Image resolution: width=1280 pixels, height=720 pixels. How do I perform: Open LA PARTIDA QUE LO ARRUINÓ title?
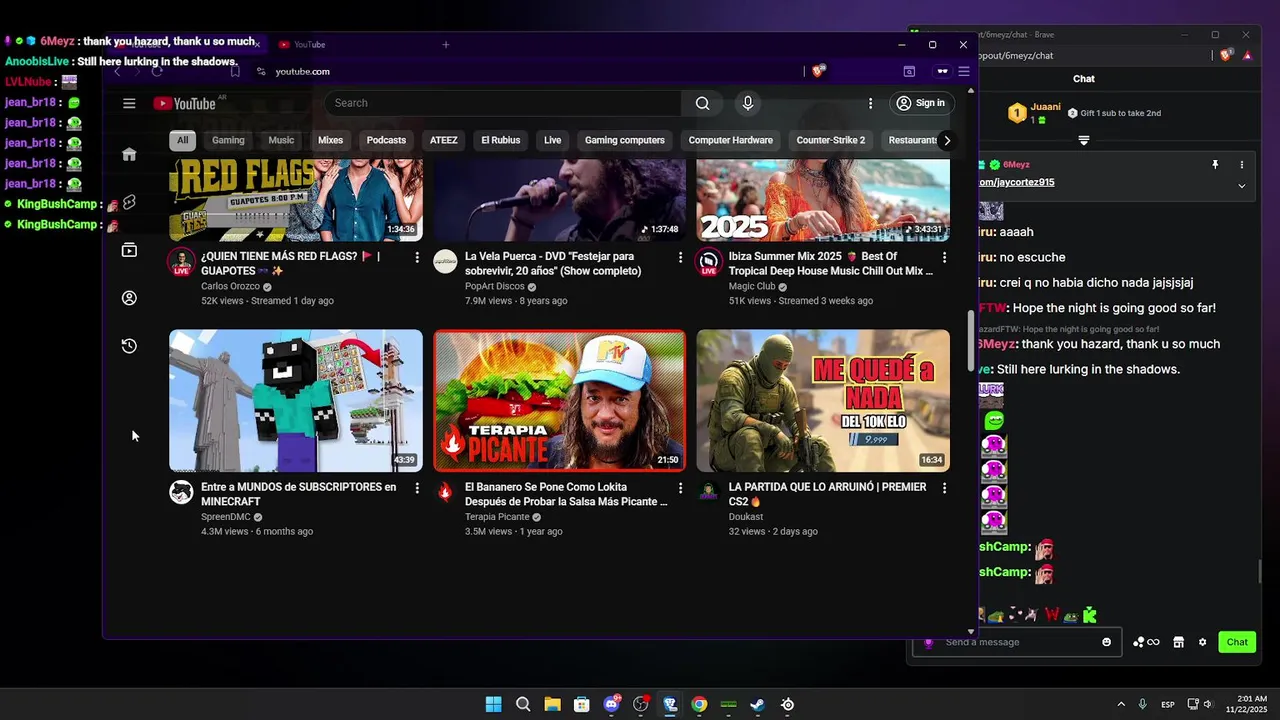[827, 494]
